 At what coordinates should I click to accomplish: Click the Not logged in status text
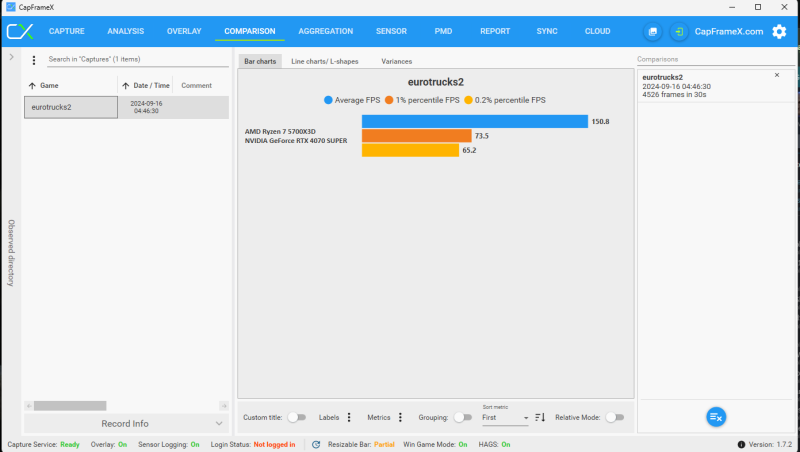click(x=274, y=444)
